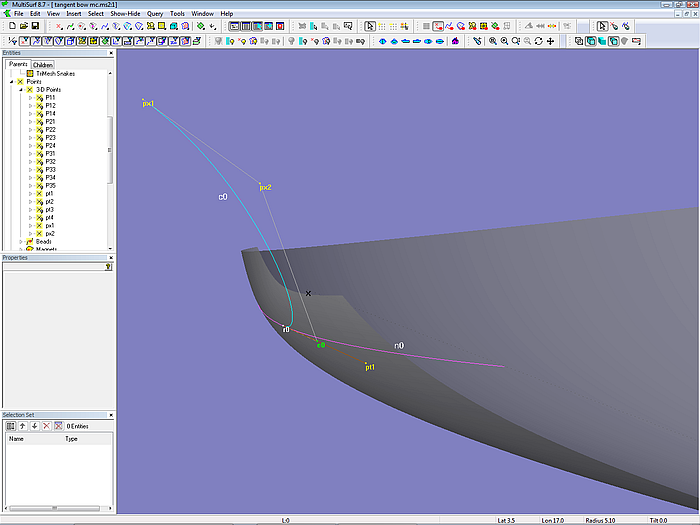Click the pan view cross-arrows icon

551,41
